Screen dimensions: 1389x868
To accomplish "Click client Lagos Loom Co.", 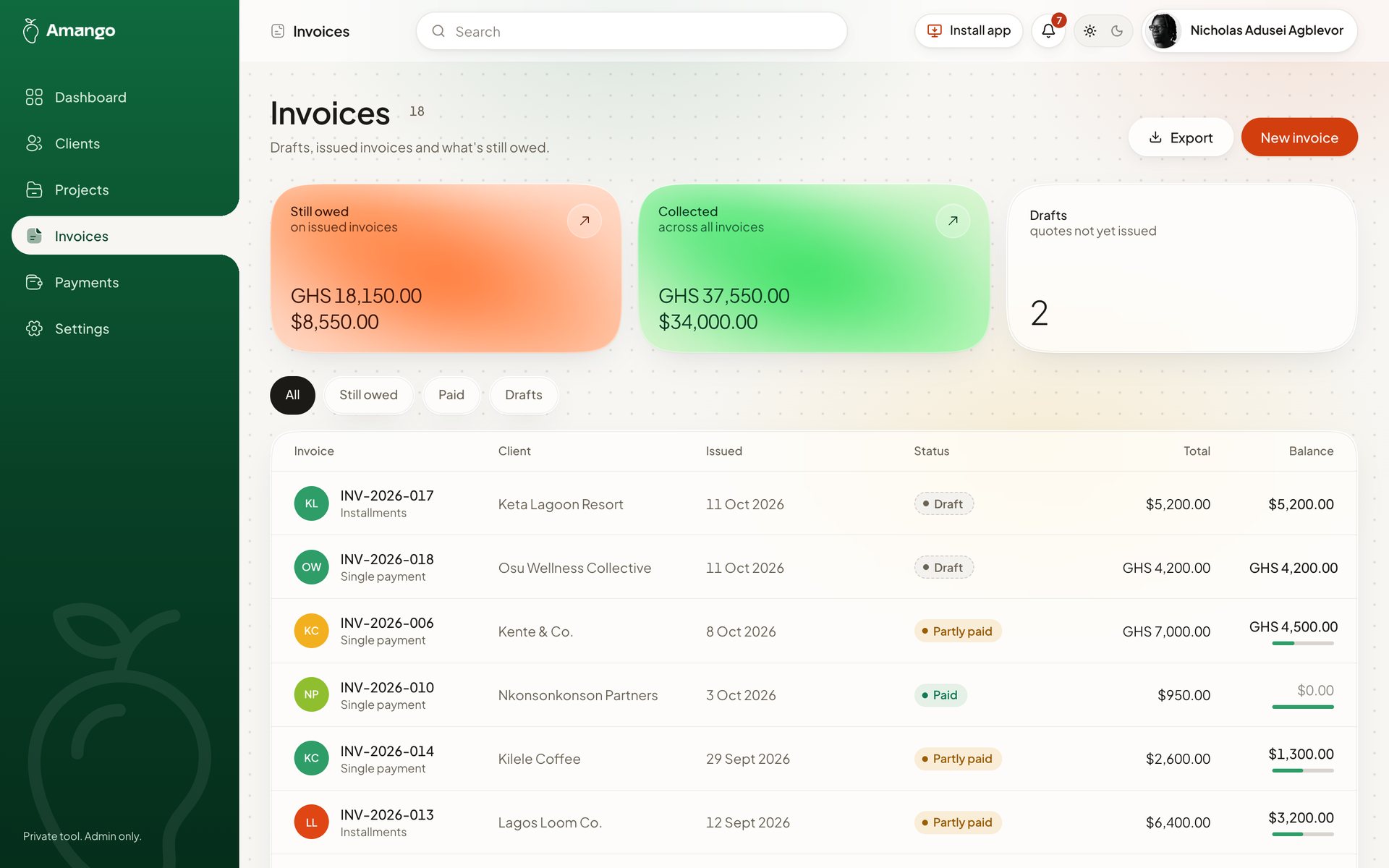I will tap(550, 822).
